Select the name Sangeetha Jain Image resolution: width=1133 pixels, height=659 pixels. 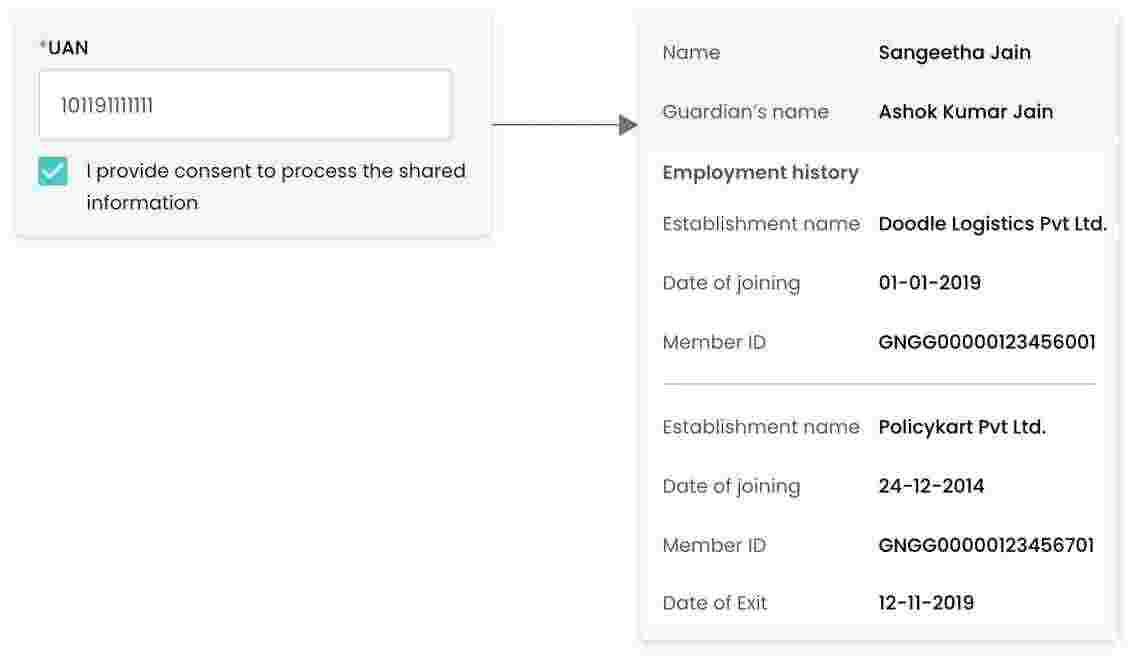coord(954,52)
